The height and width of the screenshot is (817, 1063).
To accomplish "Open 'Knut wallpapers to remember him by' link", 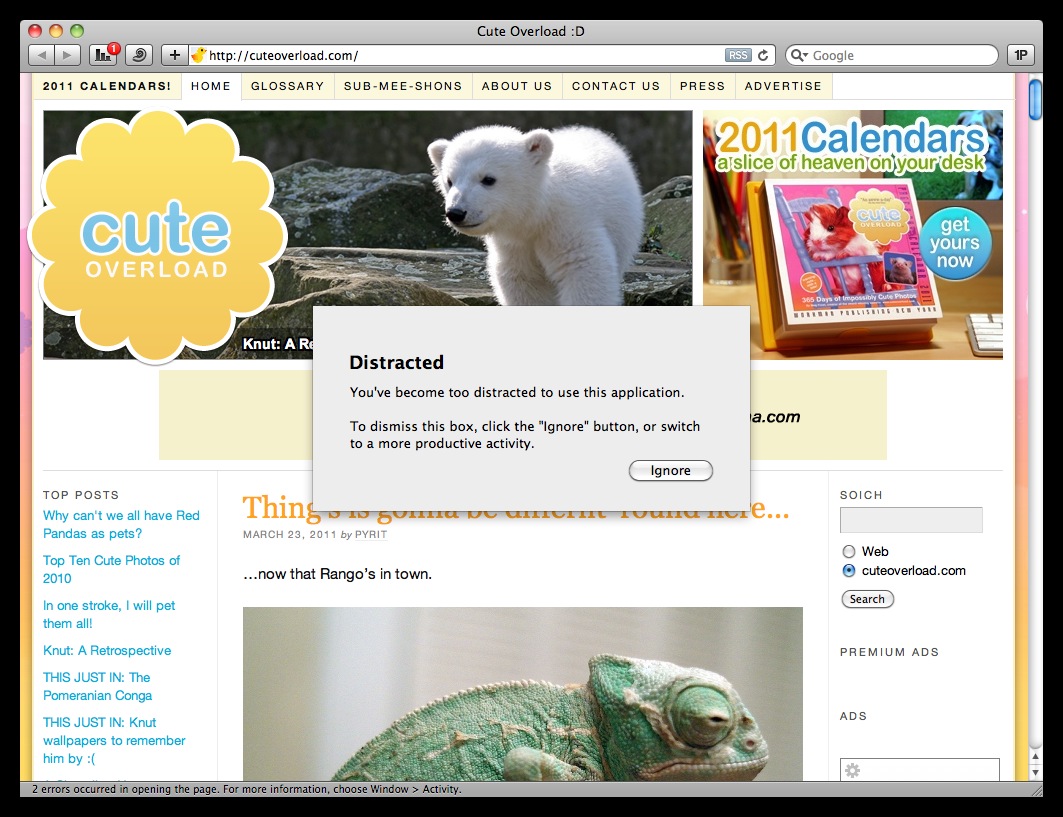I will [x=114, y=740].
